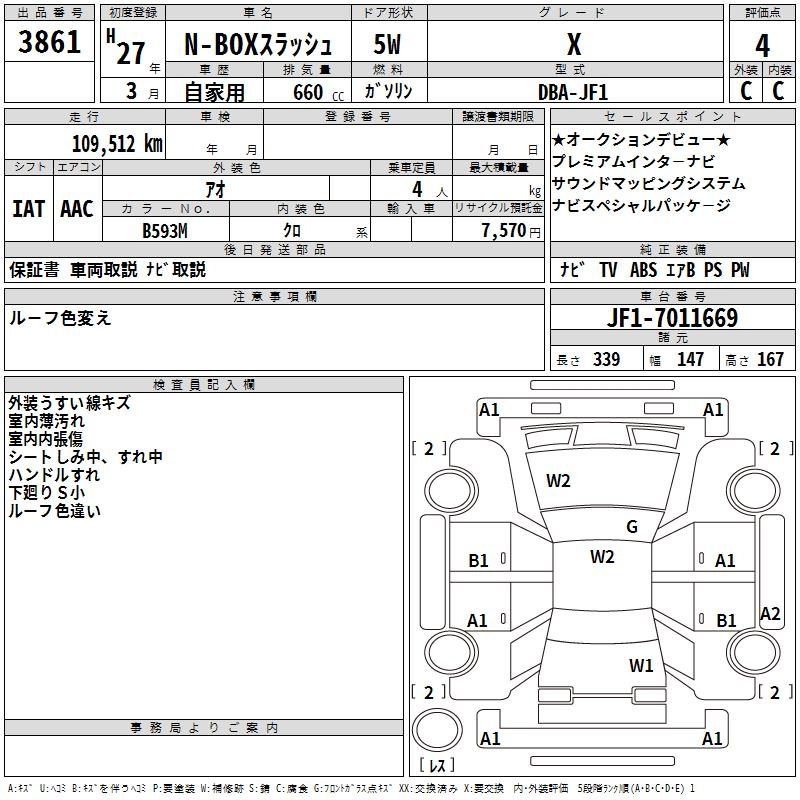Screen dimensions: 800x800
Task: Select the 検査員記入欄 section header
Action: tap(204, 384)
